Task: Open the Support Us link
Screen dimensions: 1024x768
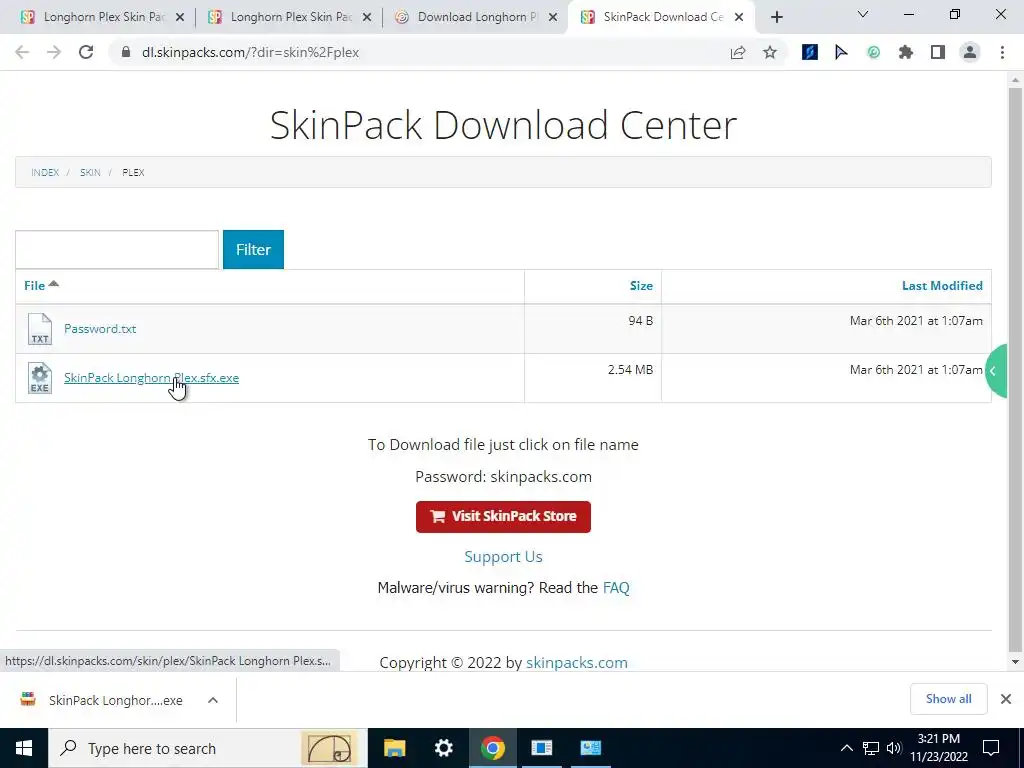Action: coord(503,556)
